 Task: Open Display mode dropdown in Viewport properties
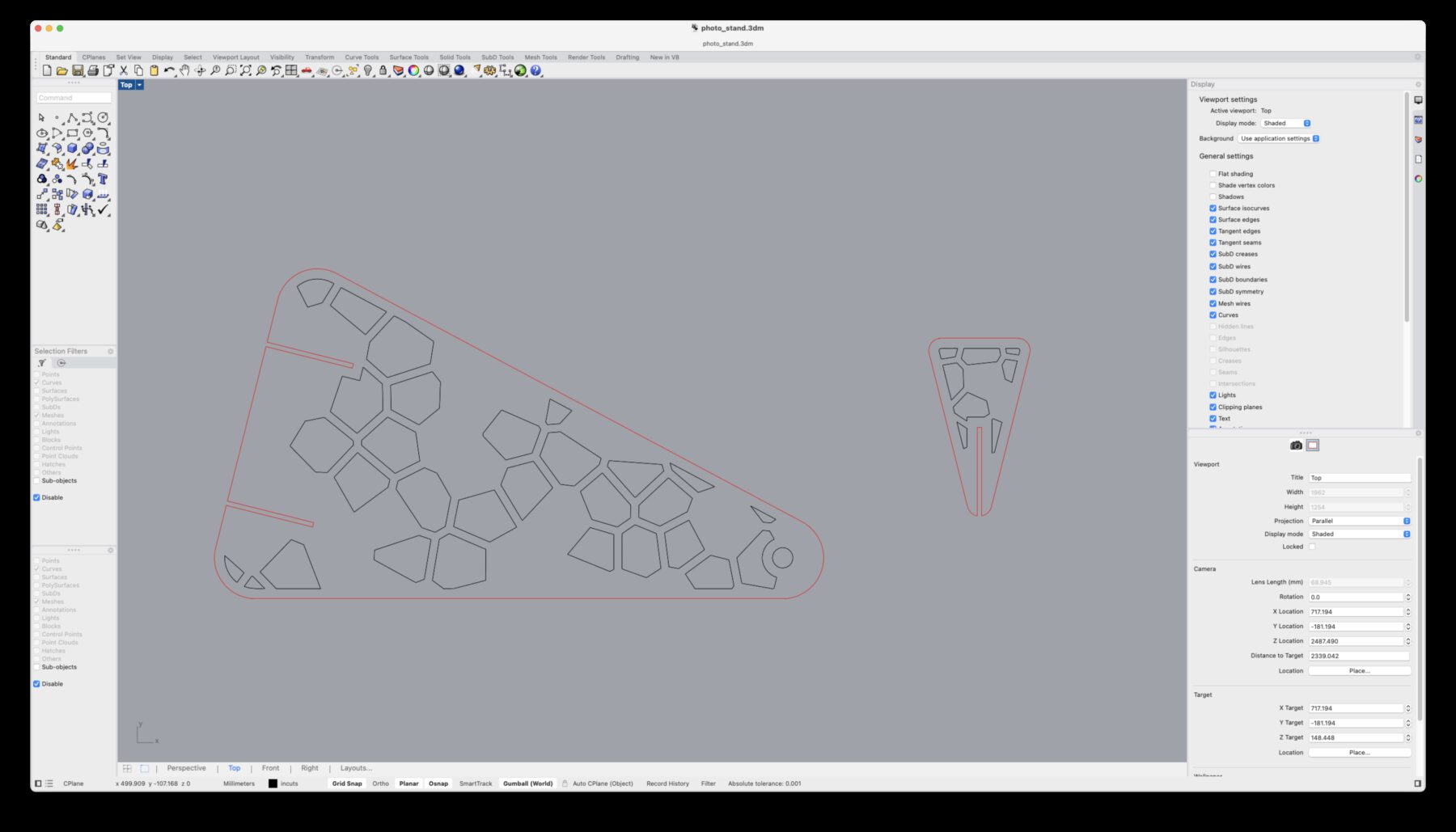tap(1360, 534)
